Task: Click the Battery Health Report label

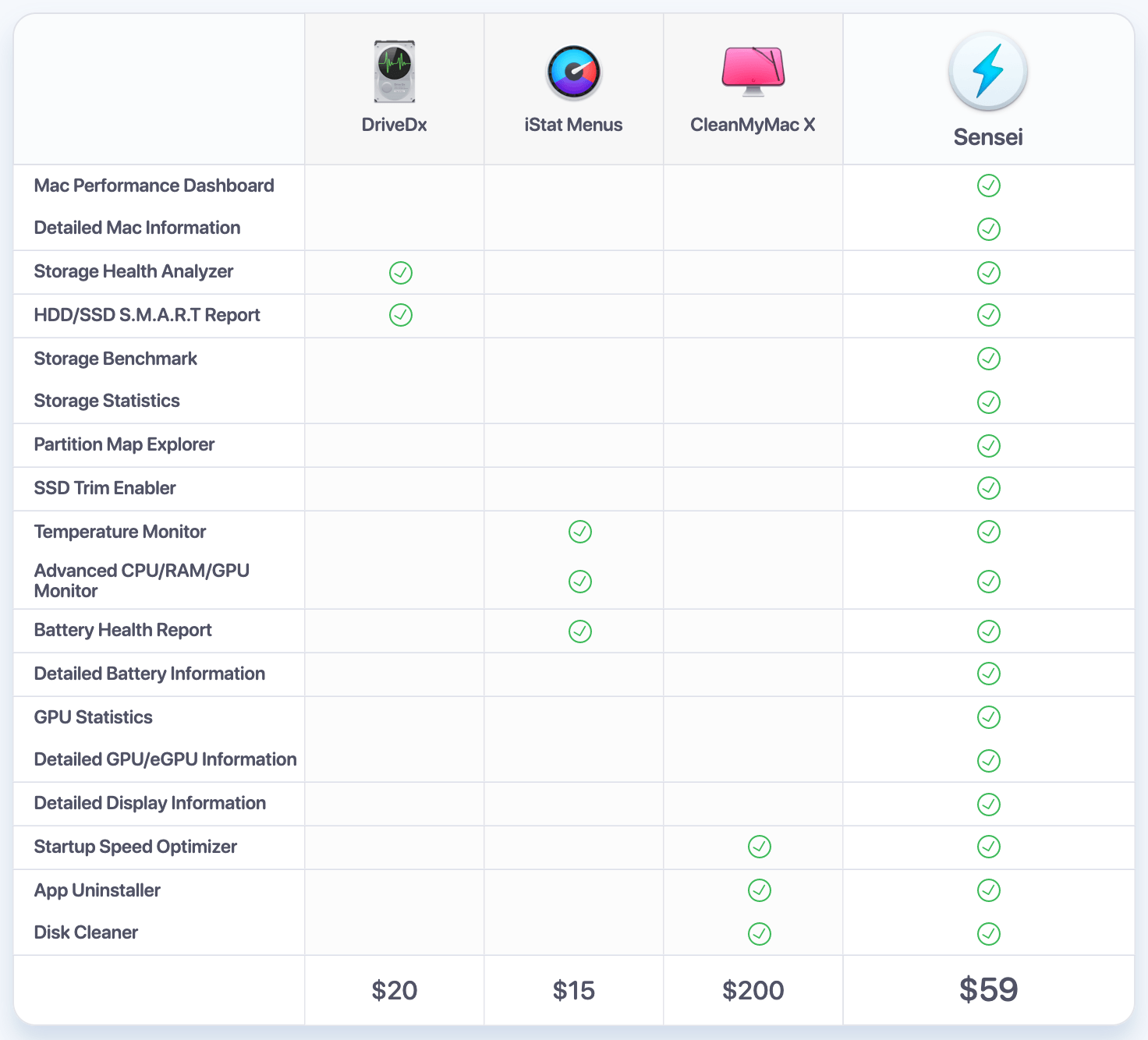Action: coord(123,630)
